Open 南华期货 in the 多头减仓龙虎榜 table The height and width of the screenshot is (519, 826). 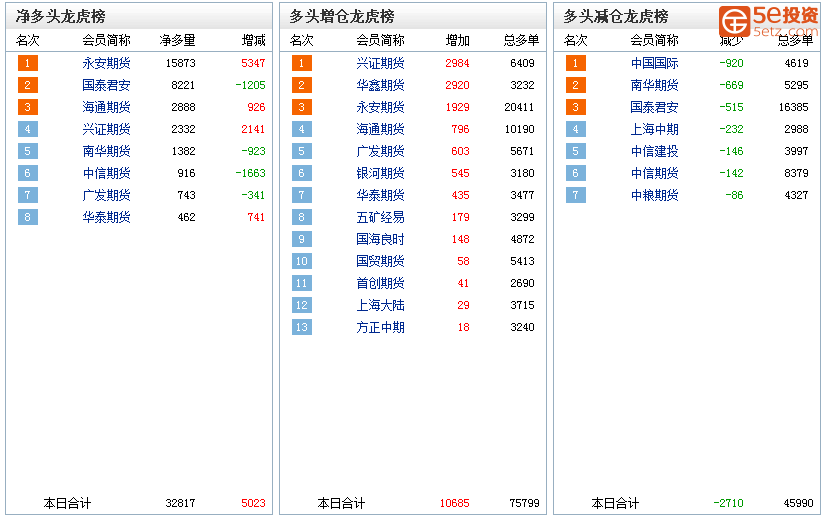pyautogui.click(x=654, y=85)
